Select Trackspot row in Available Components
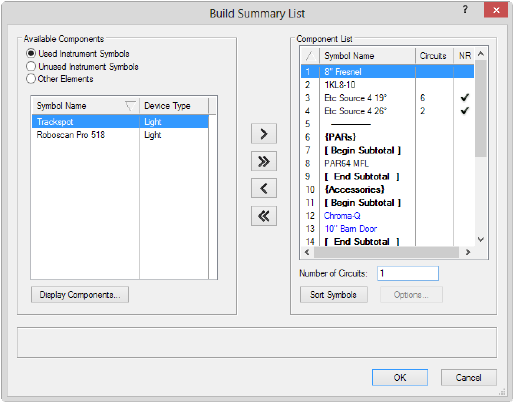Screen dimensions: 514x403 coord(120,122)
